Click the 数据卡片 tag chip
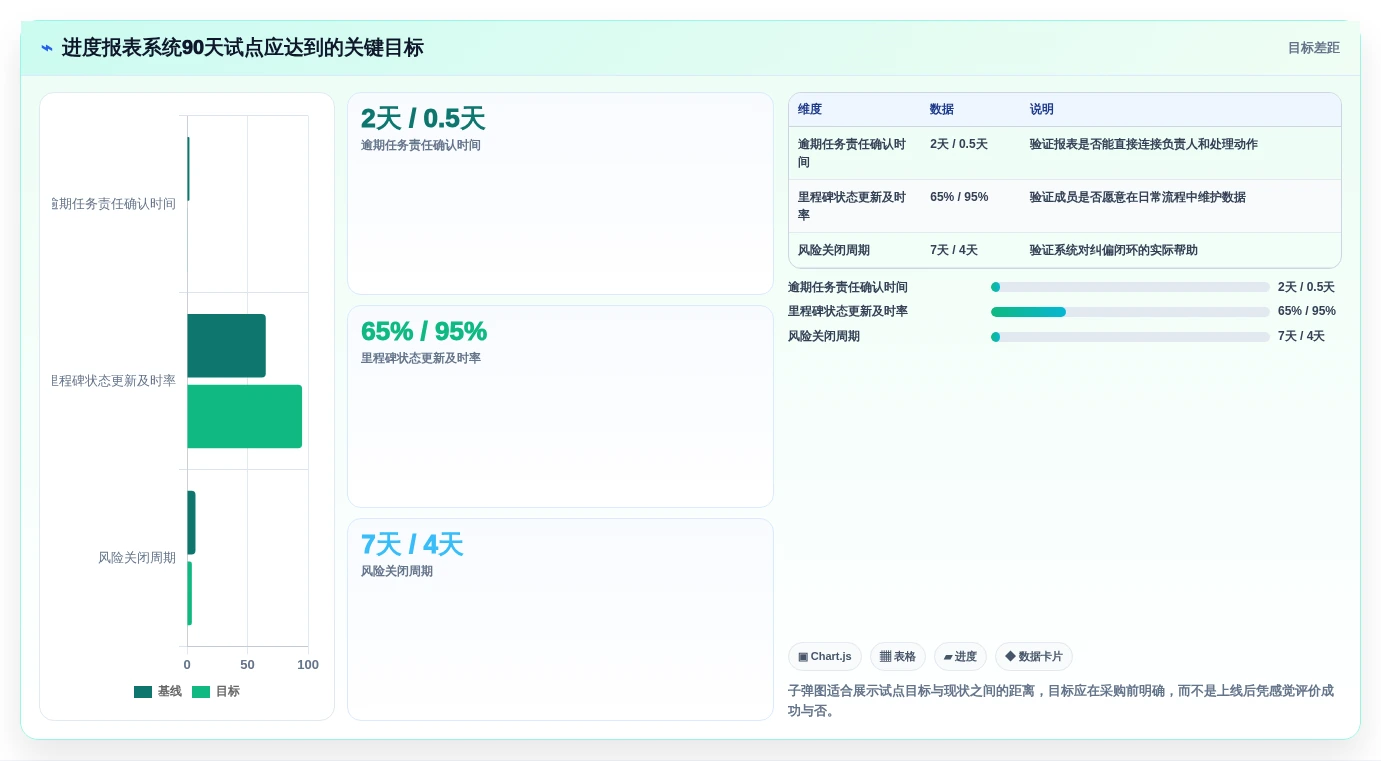 [1034, 657]
